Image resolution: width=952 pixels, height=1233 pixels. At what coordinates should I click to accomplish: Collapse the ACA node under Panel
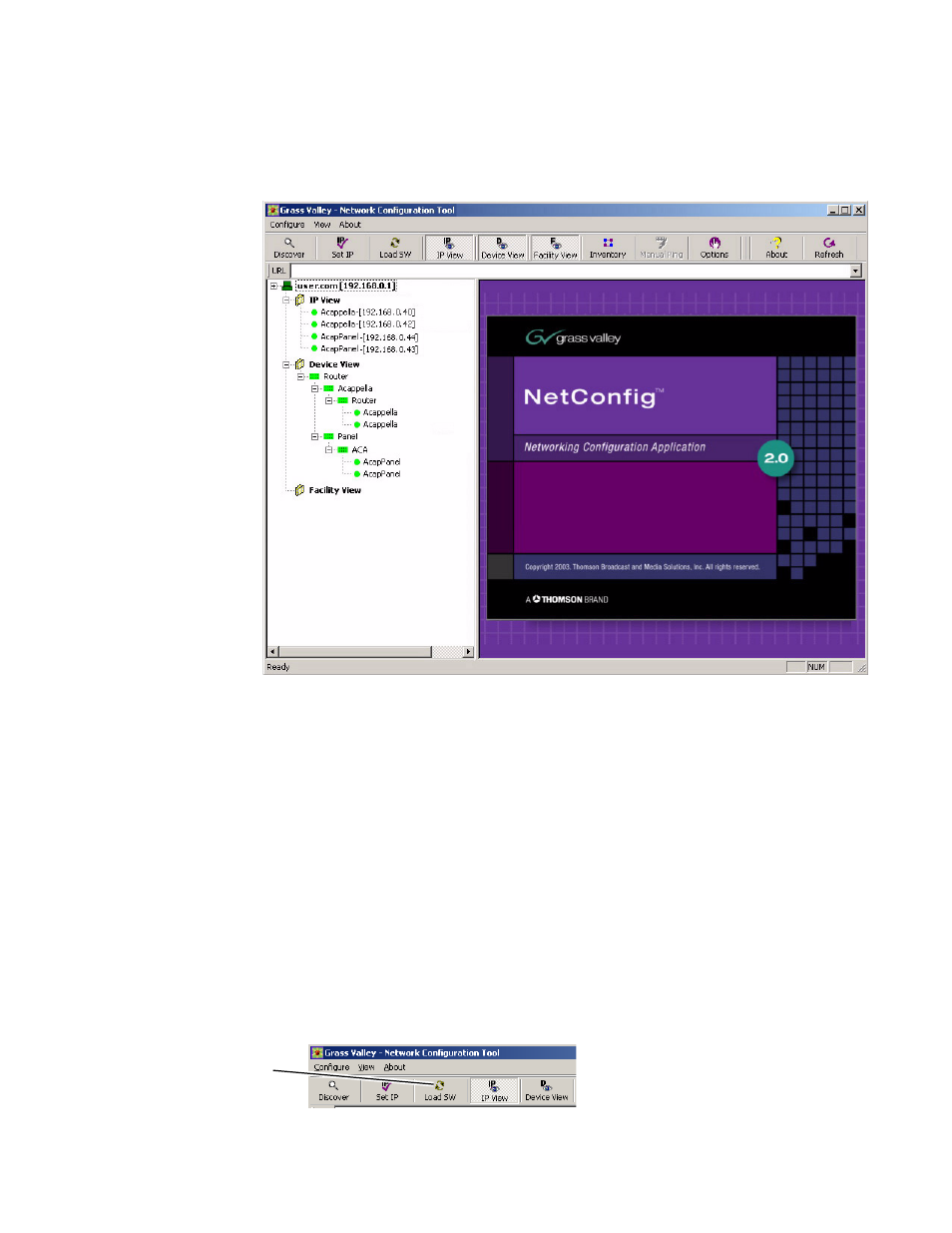point(328,449)
